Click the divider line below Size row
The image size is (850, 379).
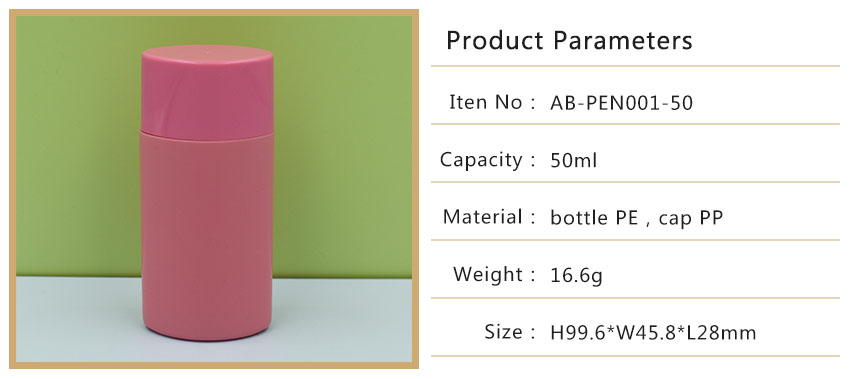[635, 356]
